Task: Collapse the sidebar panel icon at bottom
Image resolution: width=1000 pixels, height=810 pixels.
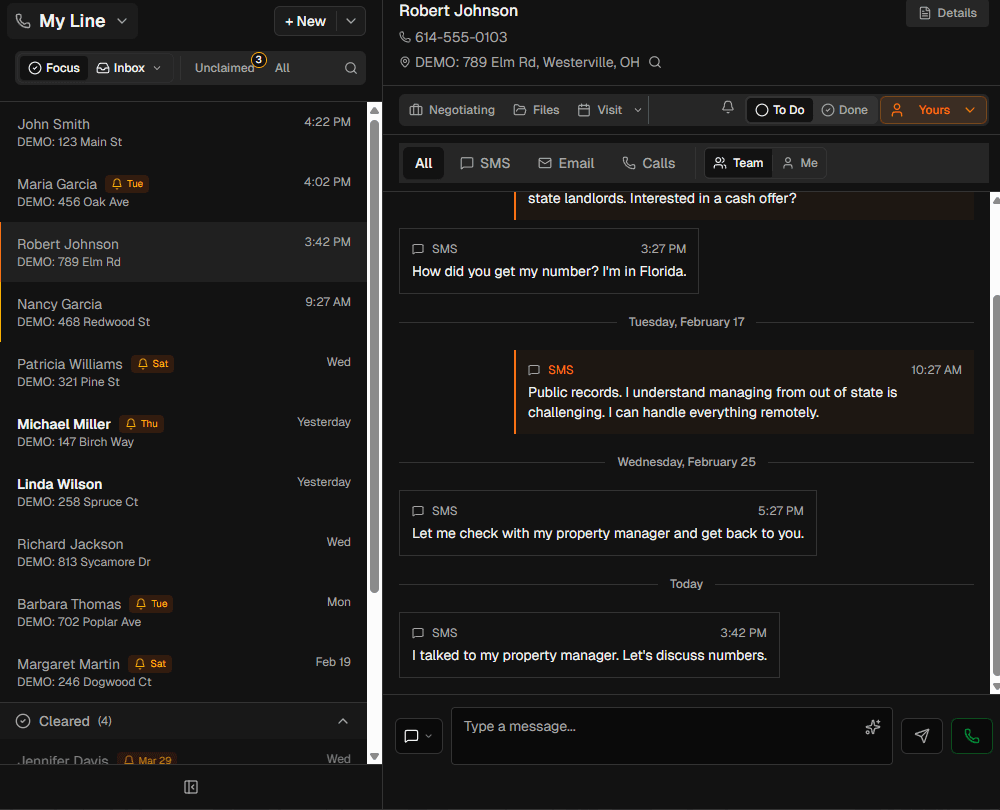Action: tap(191, 787)
